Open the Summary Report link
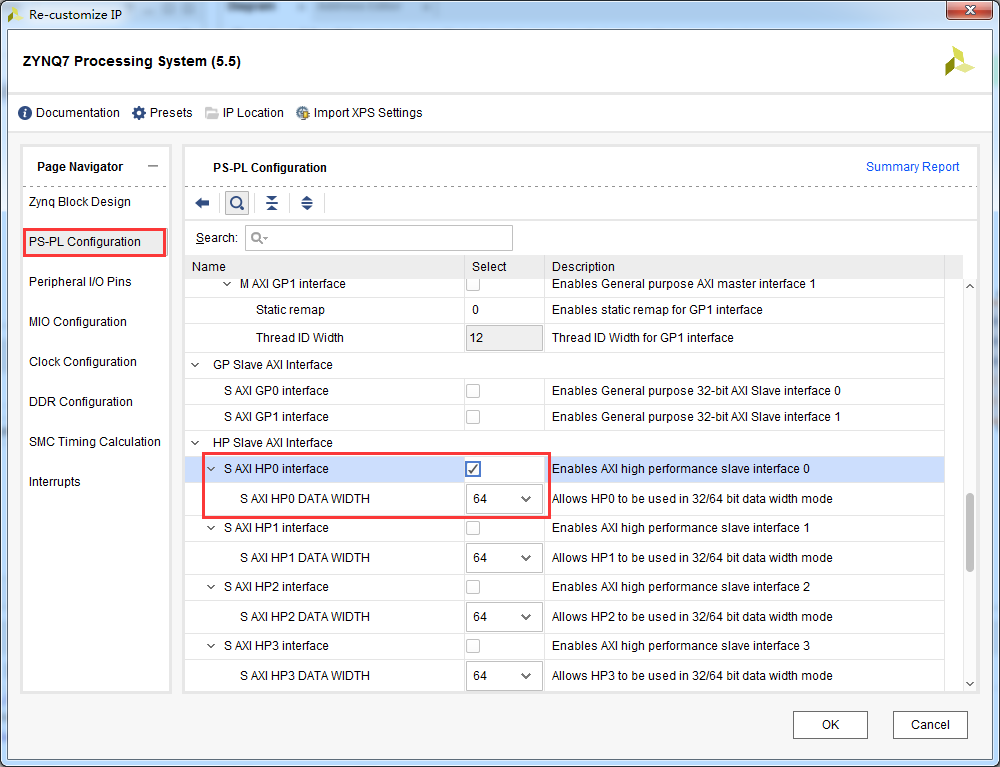This screenshot has height=767, width=1000. click(x=913, y=166)
